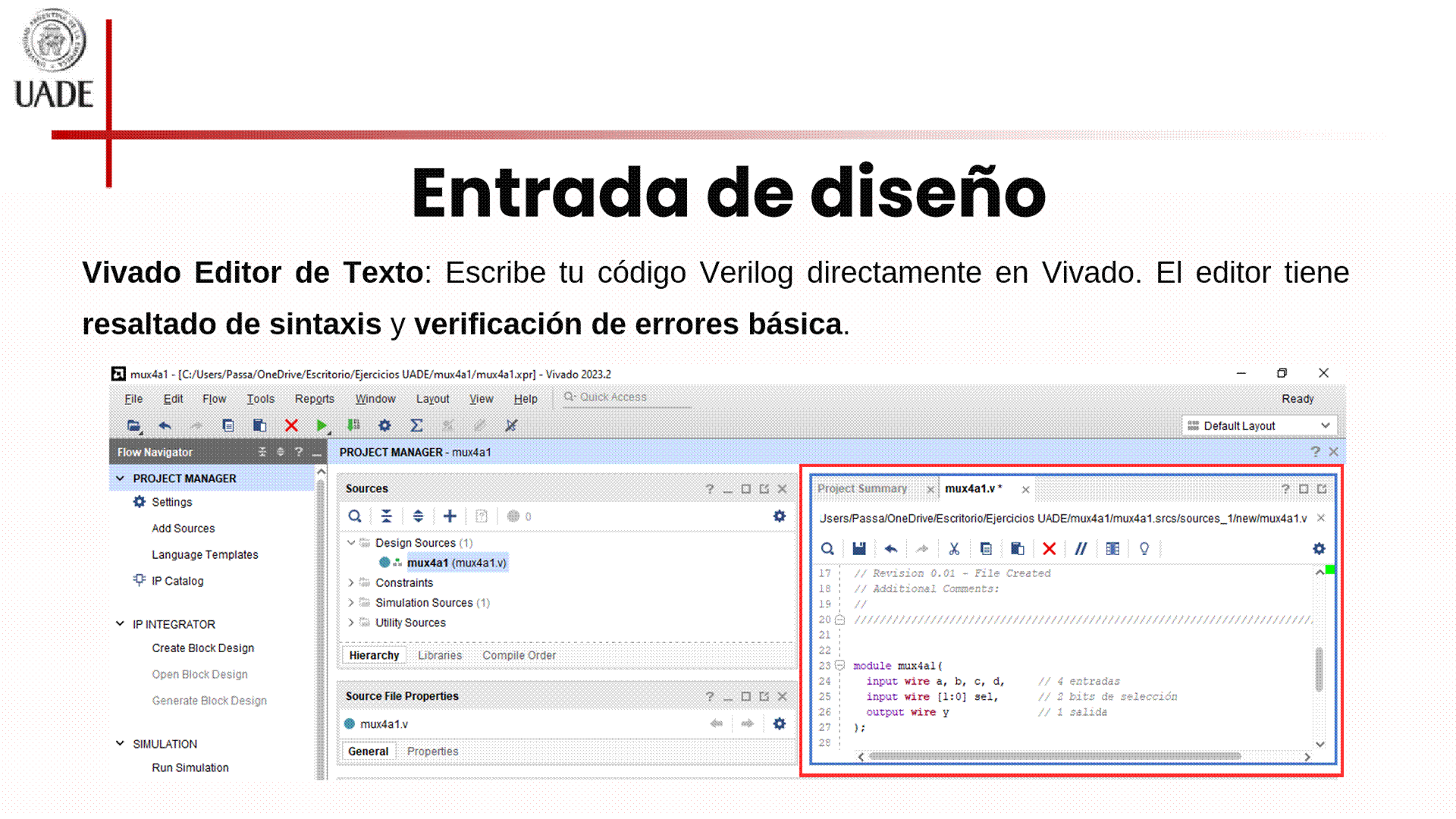Screen dimensions: 1456x819
Task: Switch to the Project Summary tab
Action: click(x=862, y=489)
